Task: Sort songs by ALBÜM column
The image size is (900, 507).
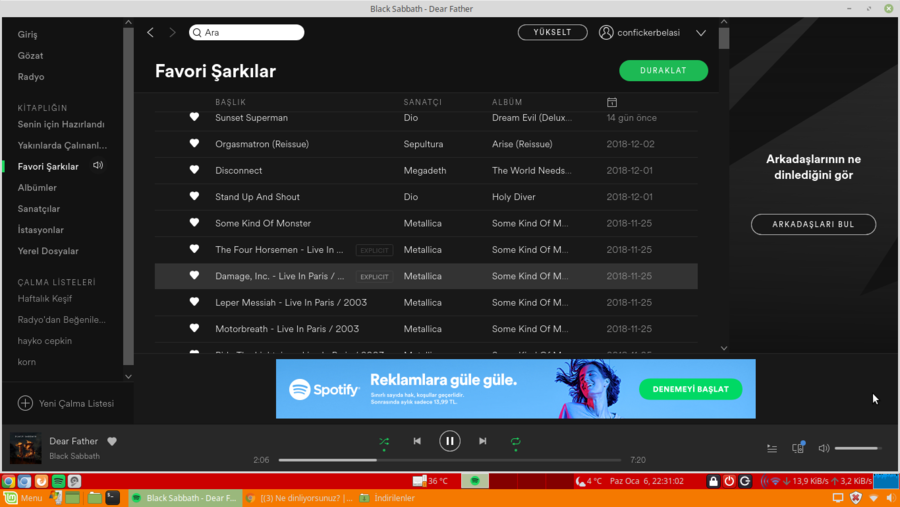Action: [507, 102]
